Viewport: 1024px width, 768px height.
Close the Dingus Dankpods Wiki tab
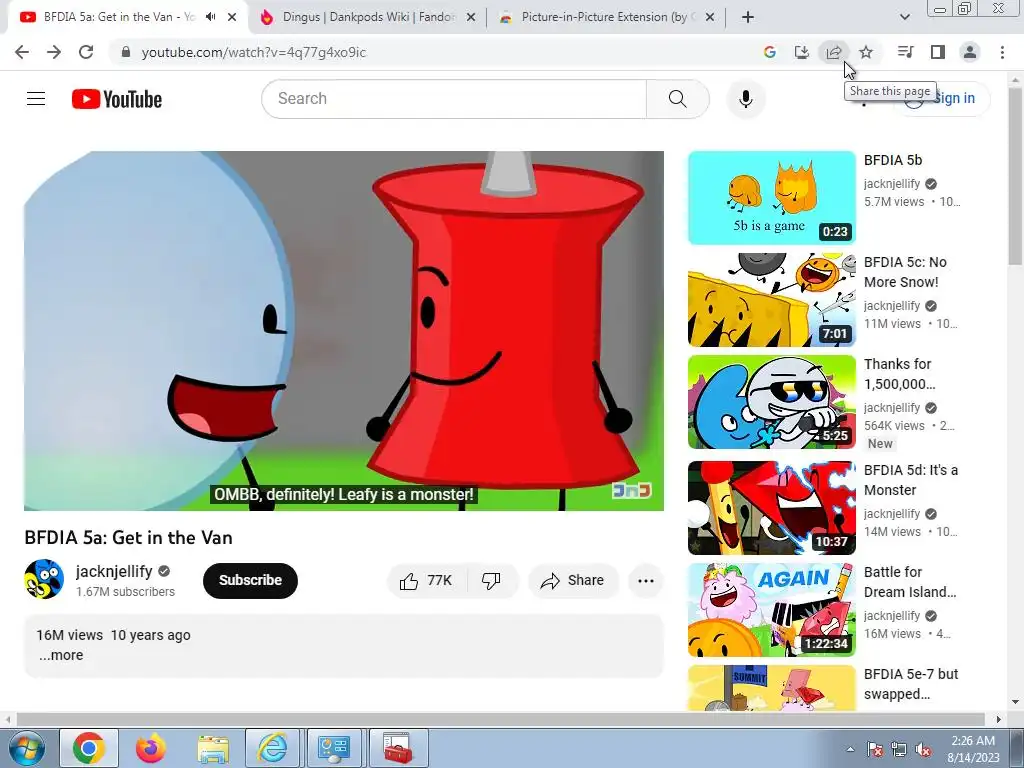point(471,18)
